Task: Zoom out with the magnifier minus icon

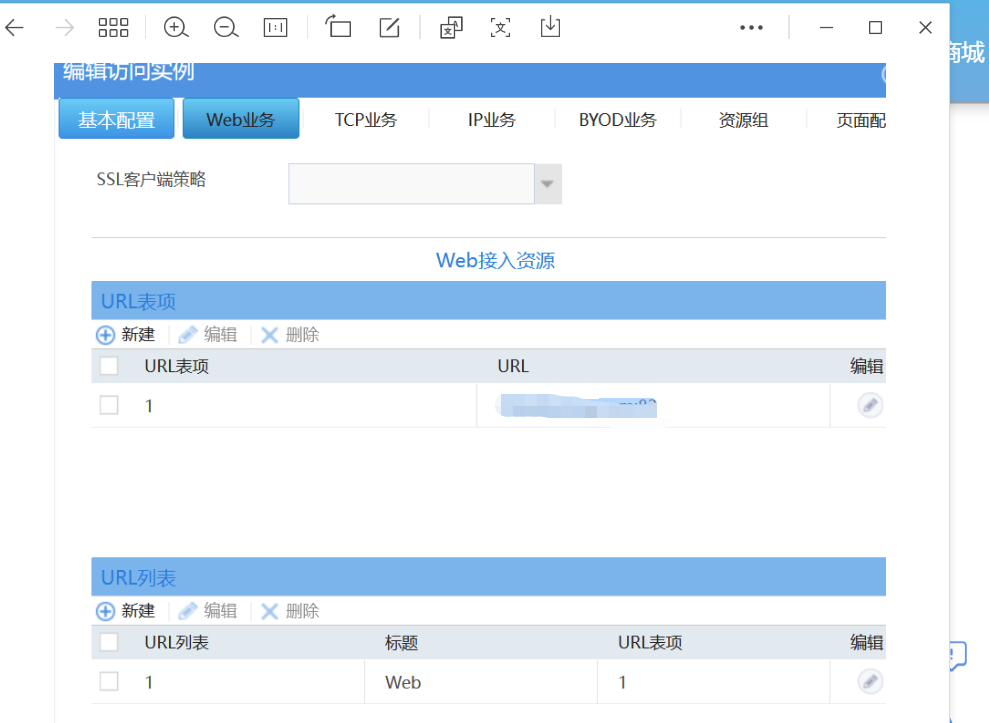Action: (x=226, y=28)
